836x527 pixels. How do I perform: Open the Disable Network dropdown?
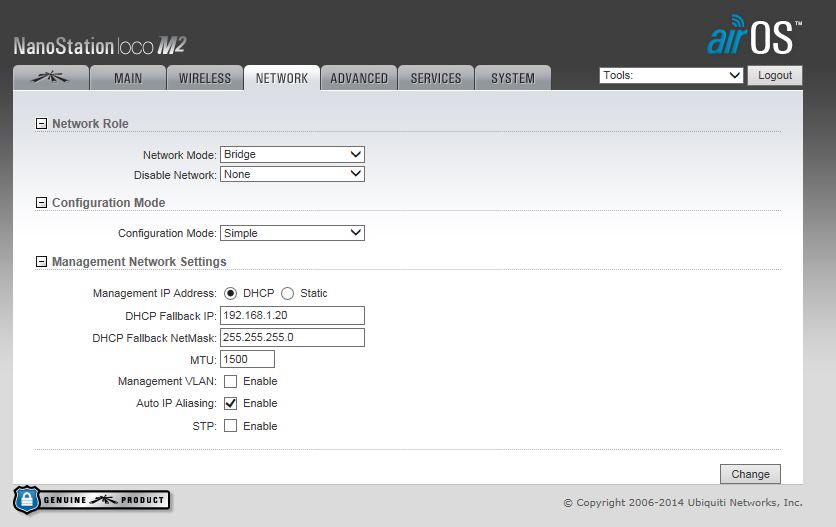click(292, 174)
